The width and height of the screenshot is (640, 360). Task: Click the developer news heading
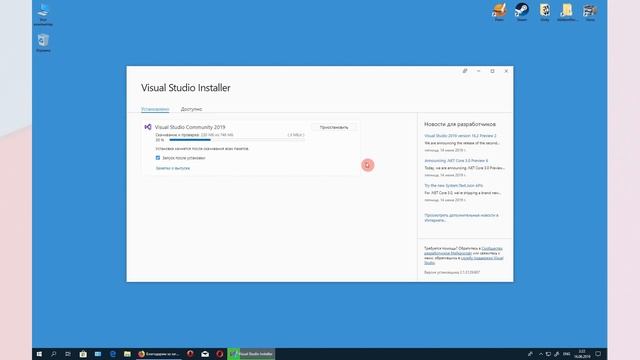point(460,124)
